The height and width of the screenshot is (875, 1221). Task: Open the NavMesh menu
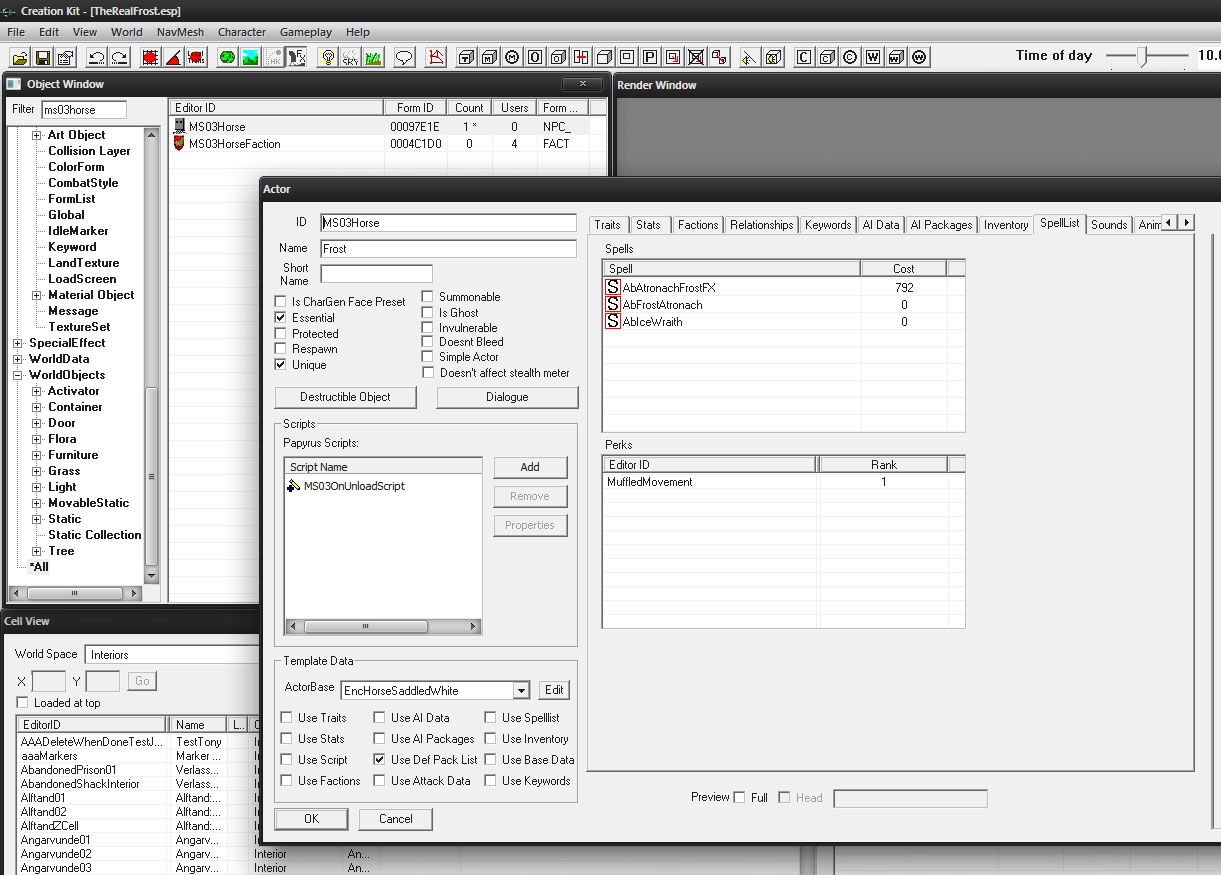(180, 32)
